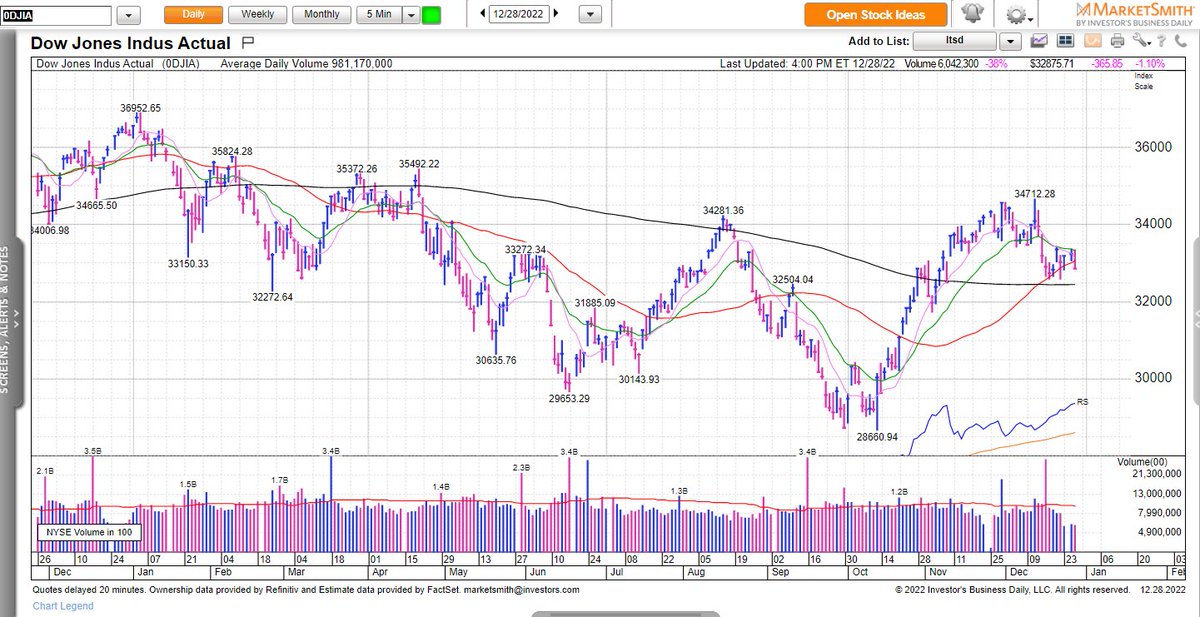Click the orange chart markup icon

click(x=1091, y=41)
